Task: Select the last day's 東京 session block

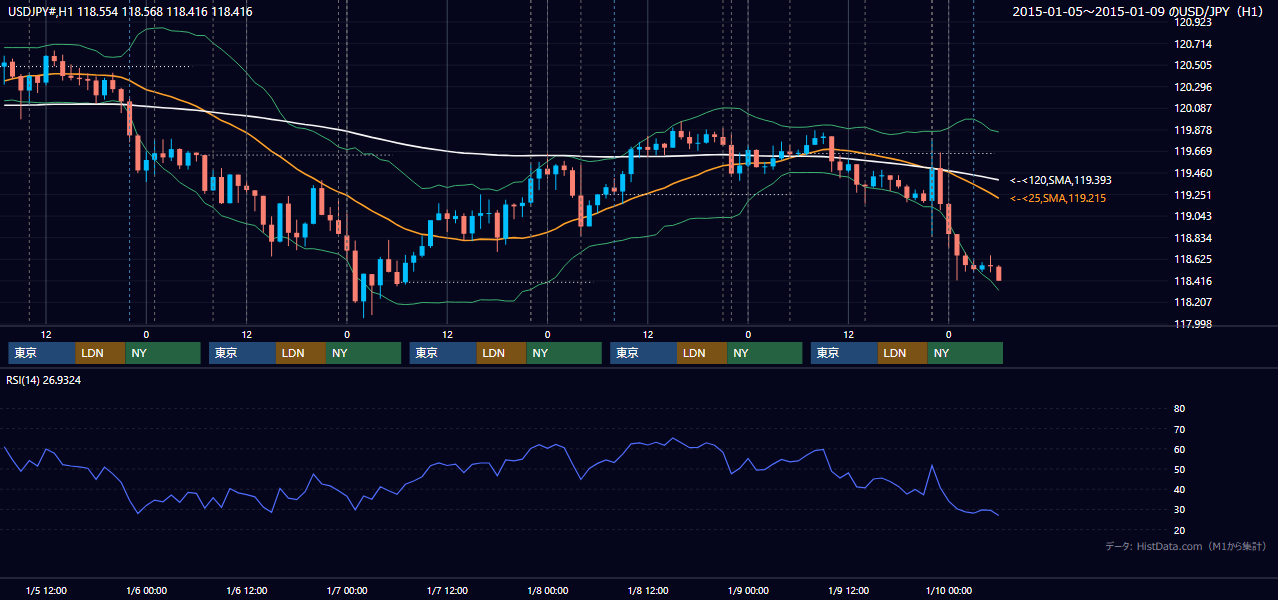Action: tap(844, 353)
